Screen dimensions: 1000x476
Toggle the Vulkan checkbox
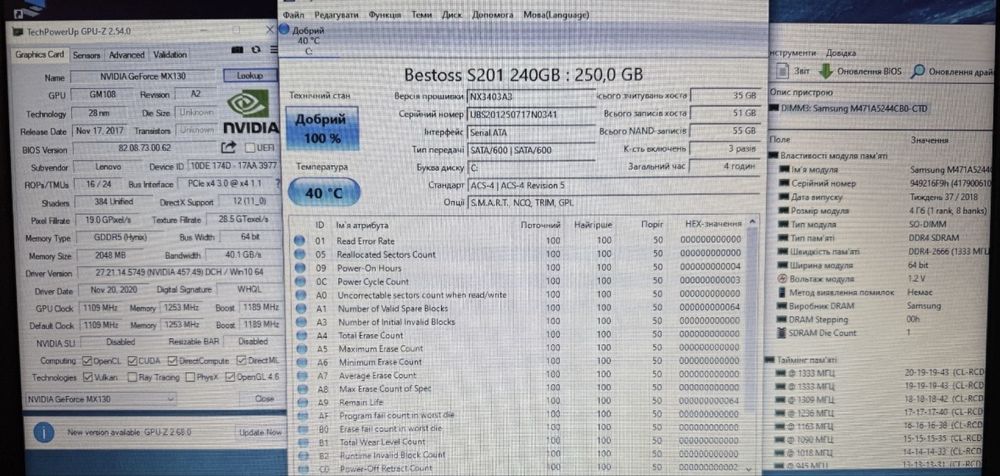click(x=87, y=377)
